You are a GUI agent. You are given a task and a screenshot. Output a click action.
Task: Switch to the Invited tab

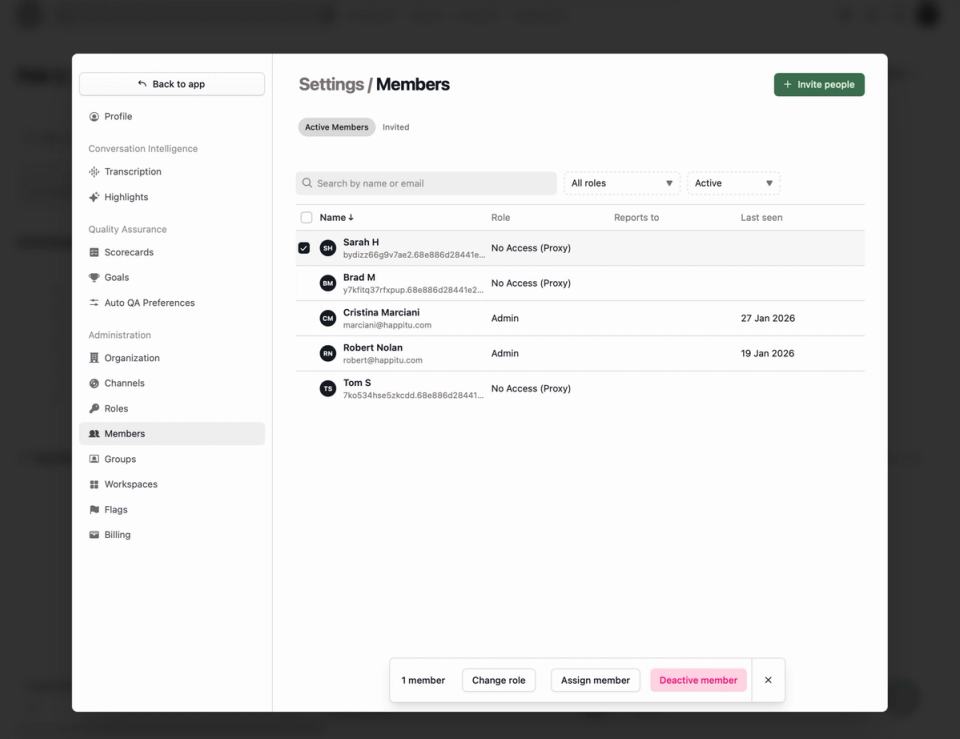coord(395,127)
